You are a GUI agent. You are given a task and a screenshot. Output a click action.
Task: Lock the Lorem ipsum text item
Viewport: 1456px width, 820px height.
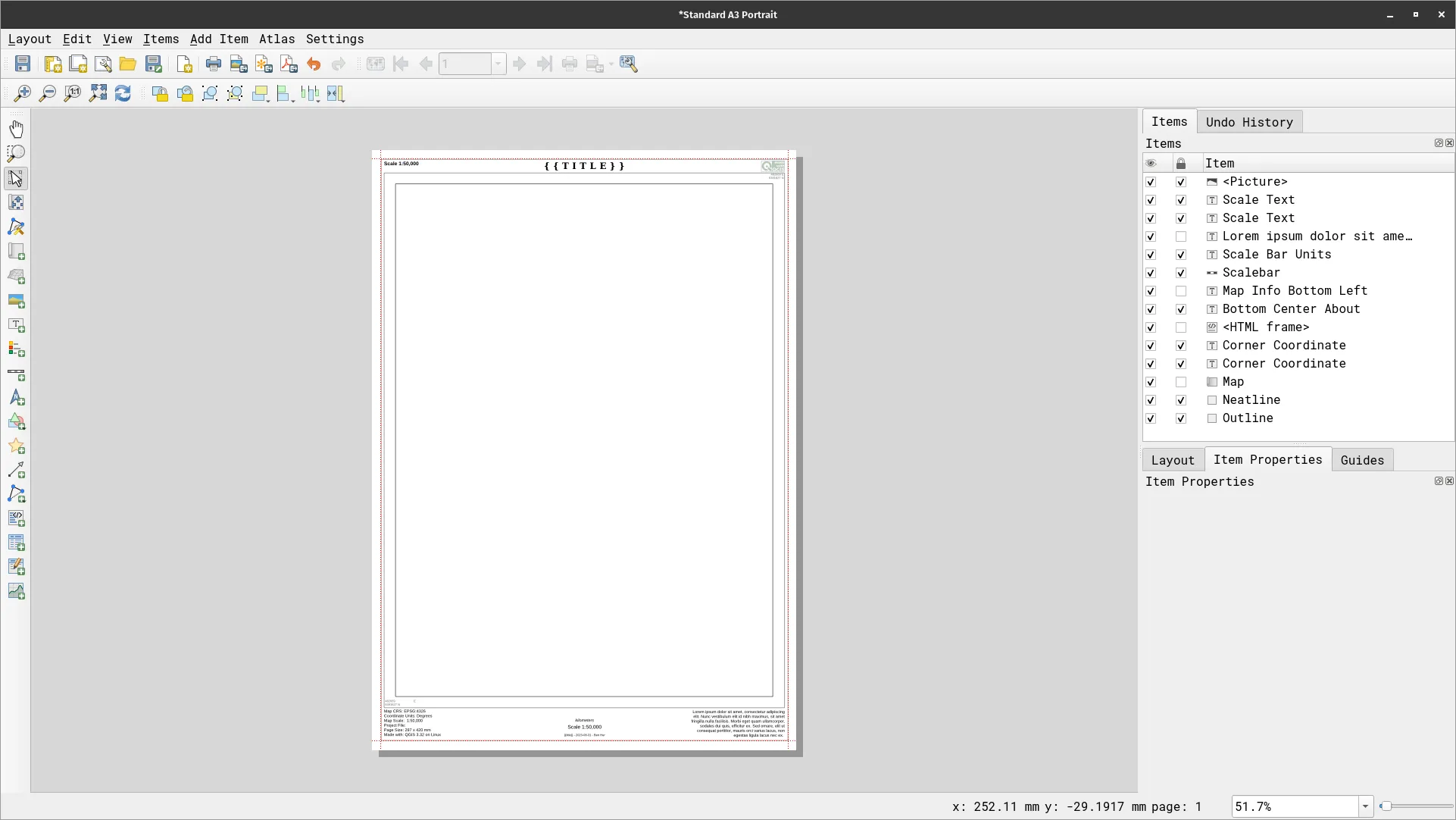1181,236
